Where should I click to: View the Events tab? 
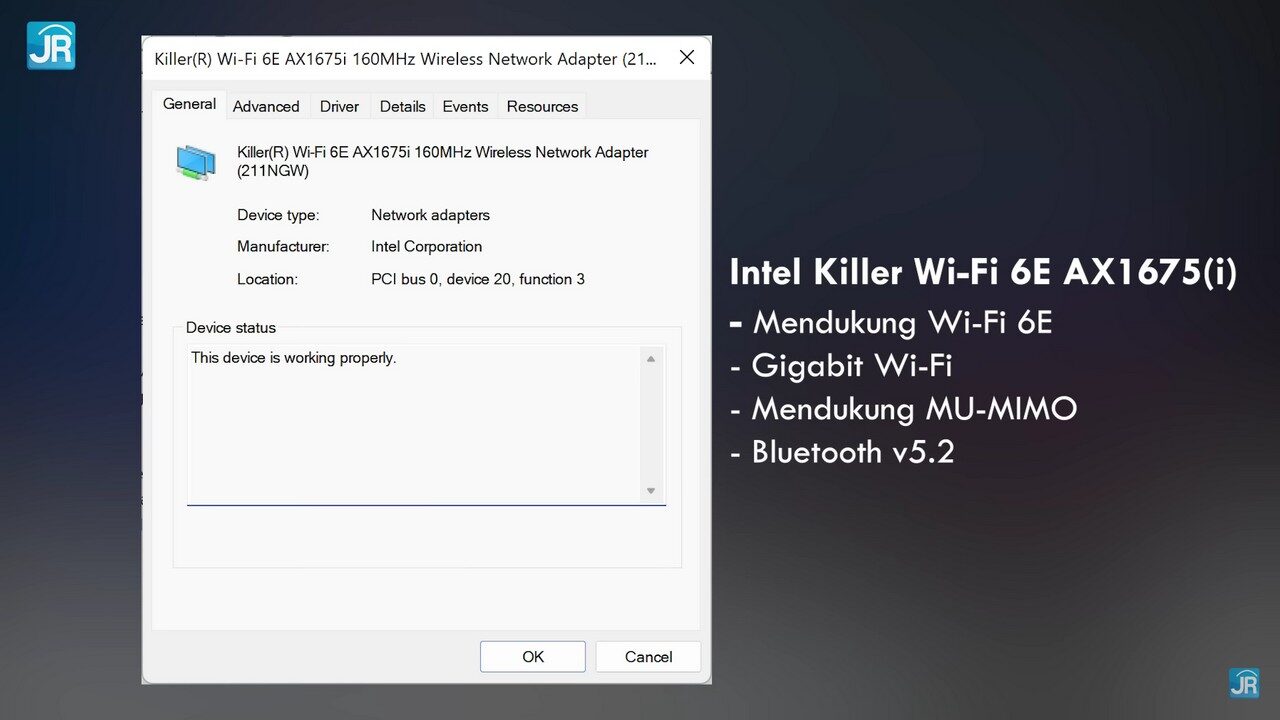pyautogui.click(x=465, y=106)
